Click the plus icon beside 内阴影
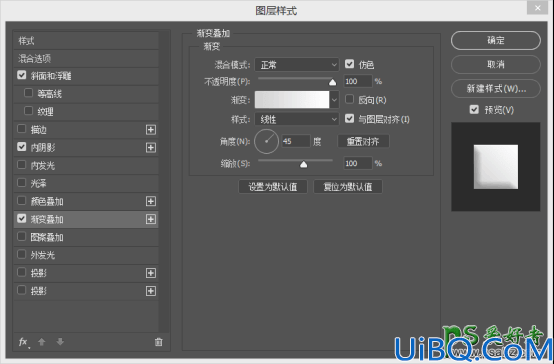 tap(151, 147)
